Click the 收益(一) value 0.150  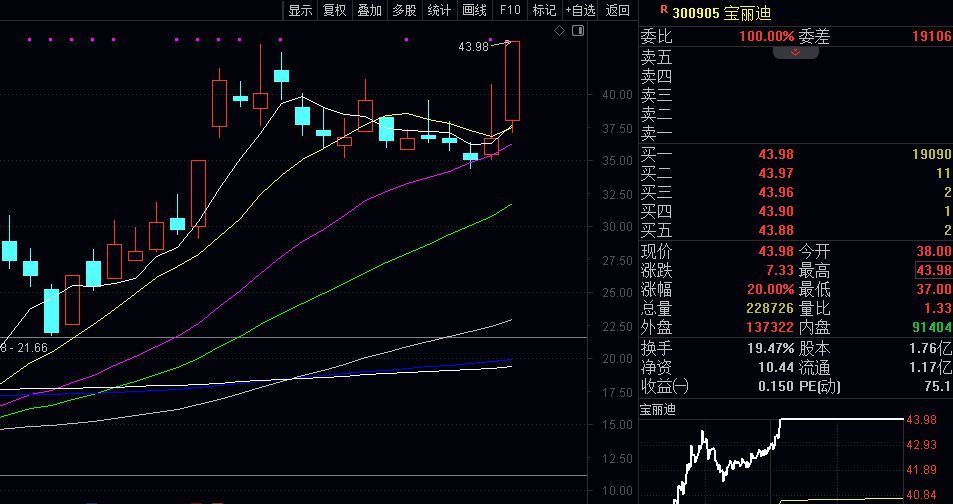776,386
